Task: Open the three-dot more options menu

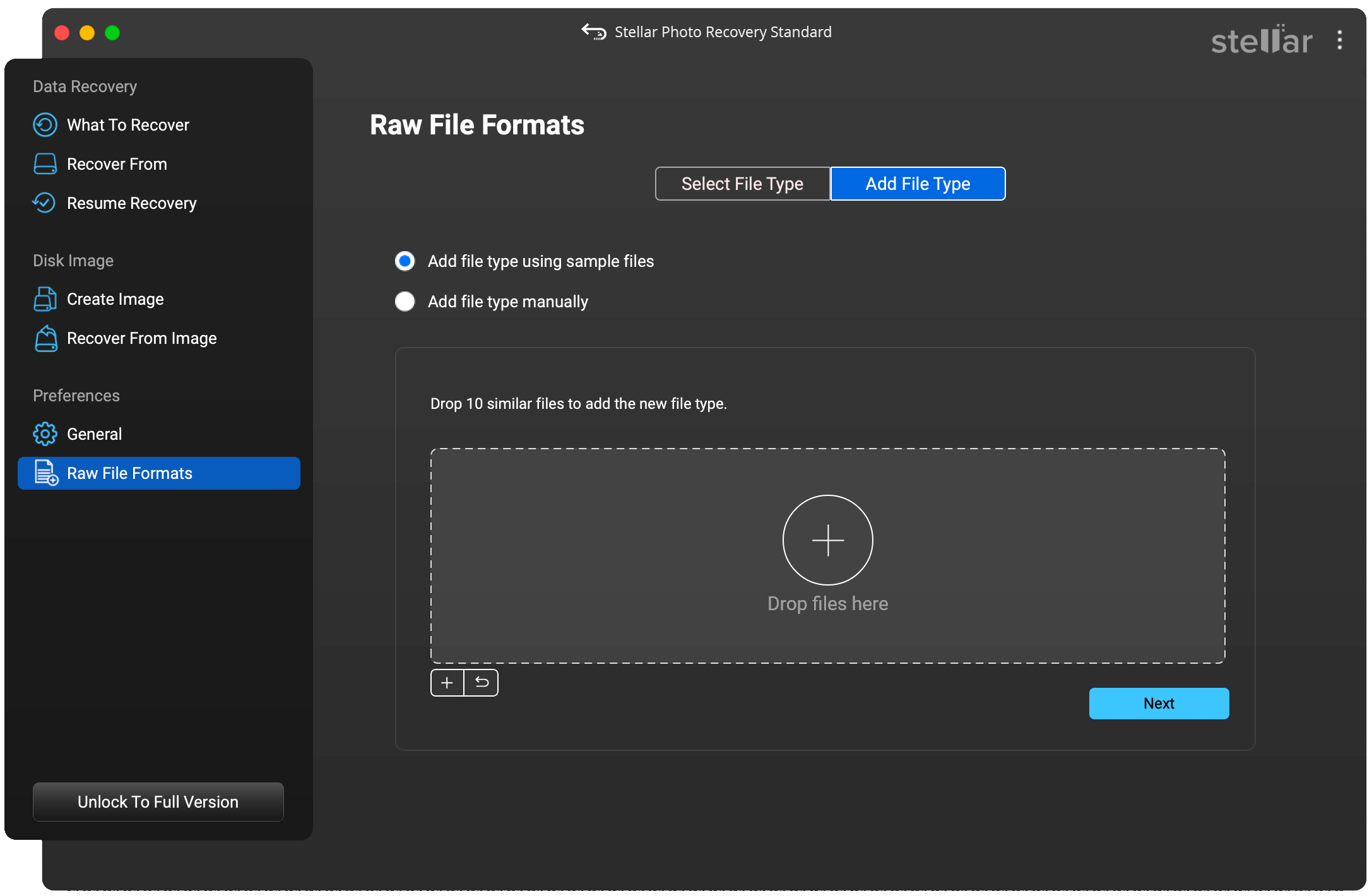Action: pos(1339,40)
